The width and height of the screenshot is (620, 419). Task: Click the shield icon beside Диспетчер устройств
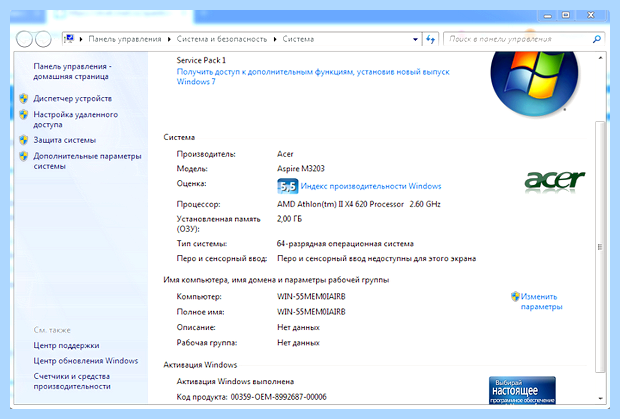24,98
